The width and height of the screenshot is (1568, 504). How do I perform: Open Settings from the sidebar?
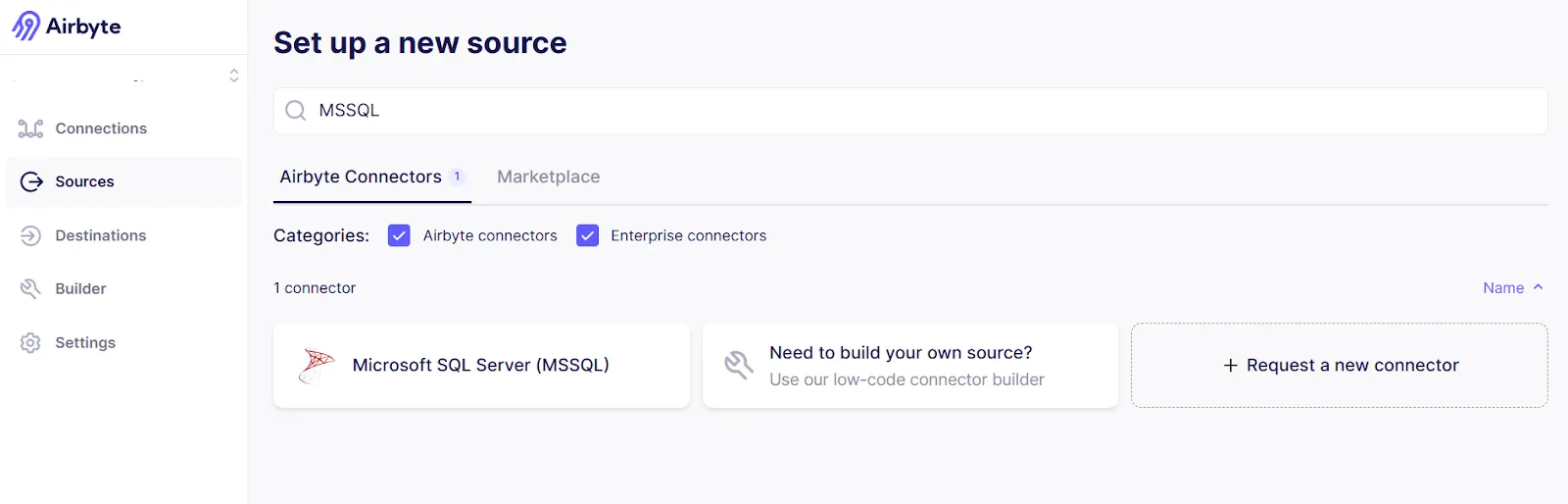pyautogui.click(x=123, y=342)
